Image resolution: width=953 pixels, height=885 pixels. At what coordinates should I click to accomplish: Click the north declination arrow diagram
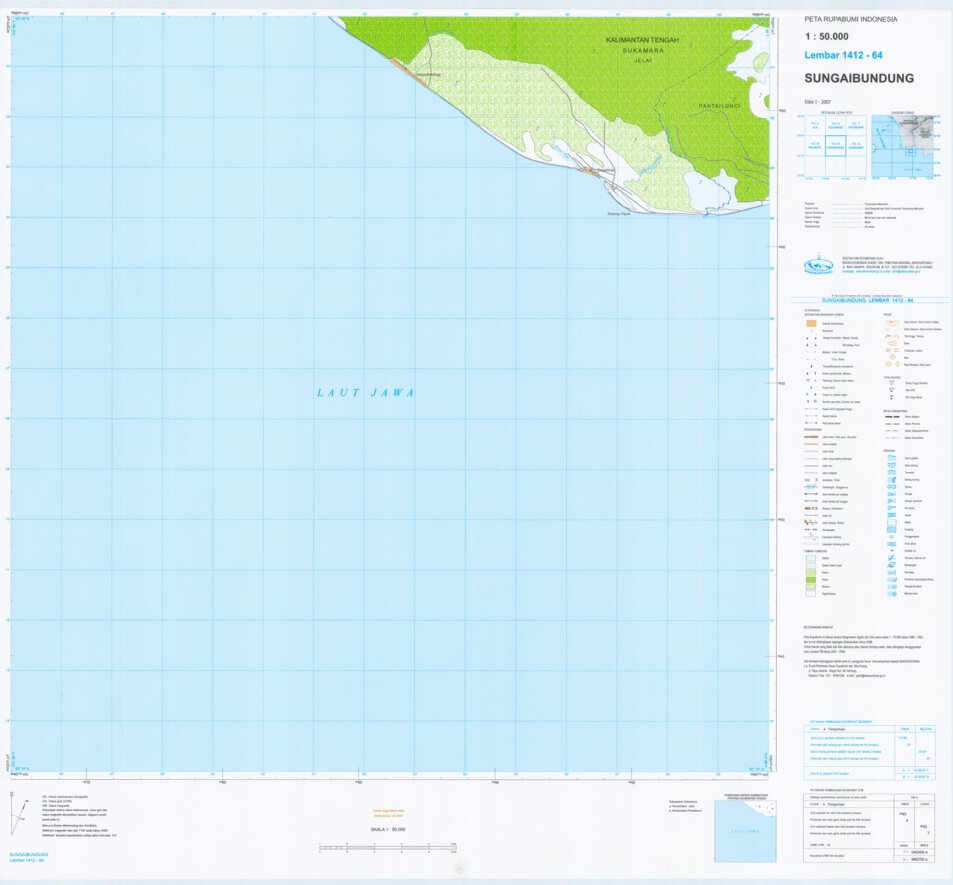pyautogui.click(x=19, y=814)
